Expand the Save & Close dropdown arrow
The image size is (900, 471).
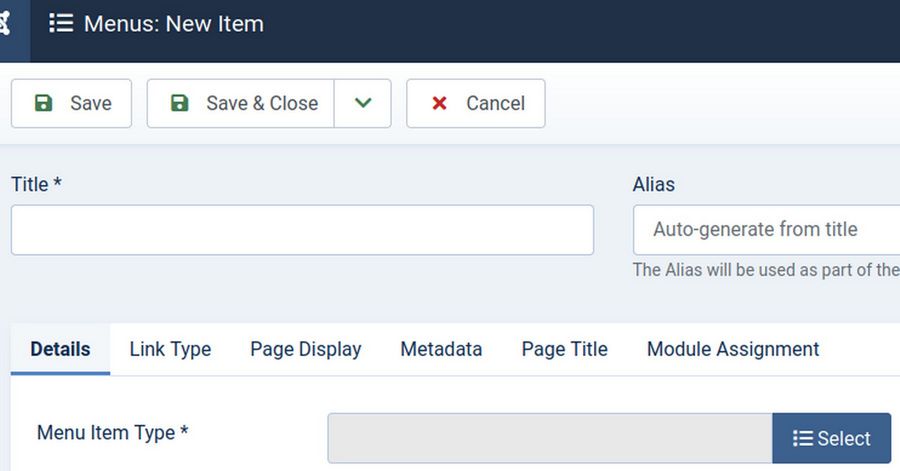pyautogui.click(x=363, y=103)
